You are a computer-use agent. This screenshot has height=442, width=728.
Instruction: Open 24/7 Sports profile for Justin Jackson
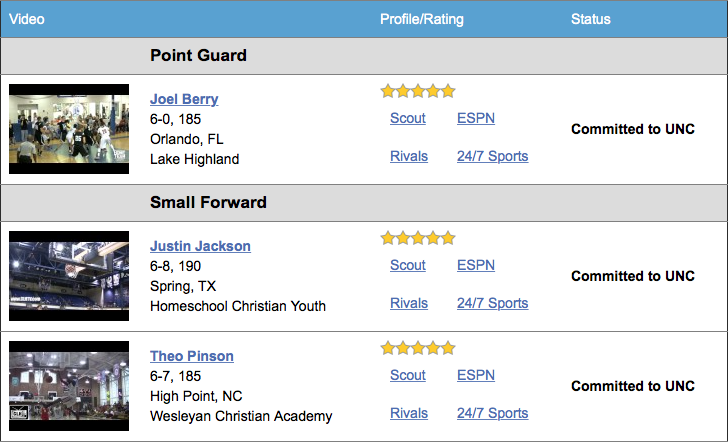click(493, 303)
